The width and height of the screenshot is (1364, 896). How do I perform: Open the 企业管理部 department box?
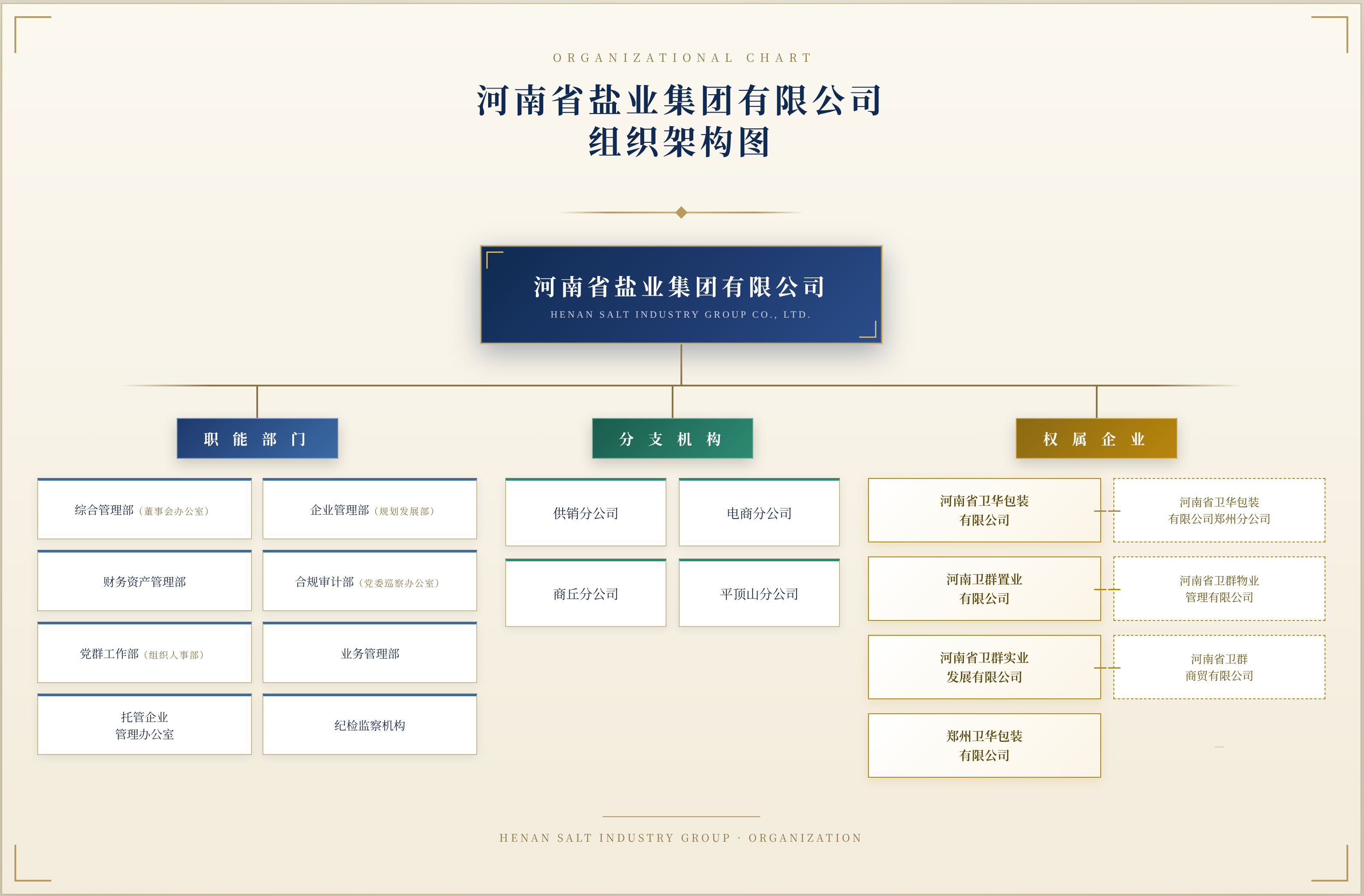pyautogui.click(x=370, y=509)
